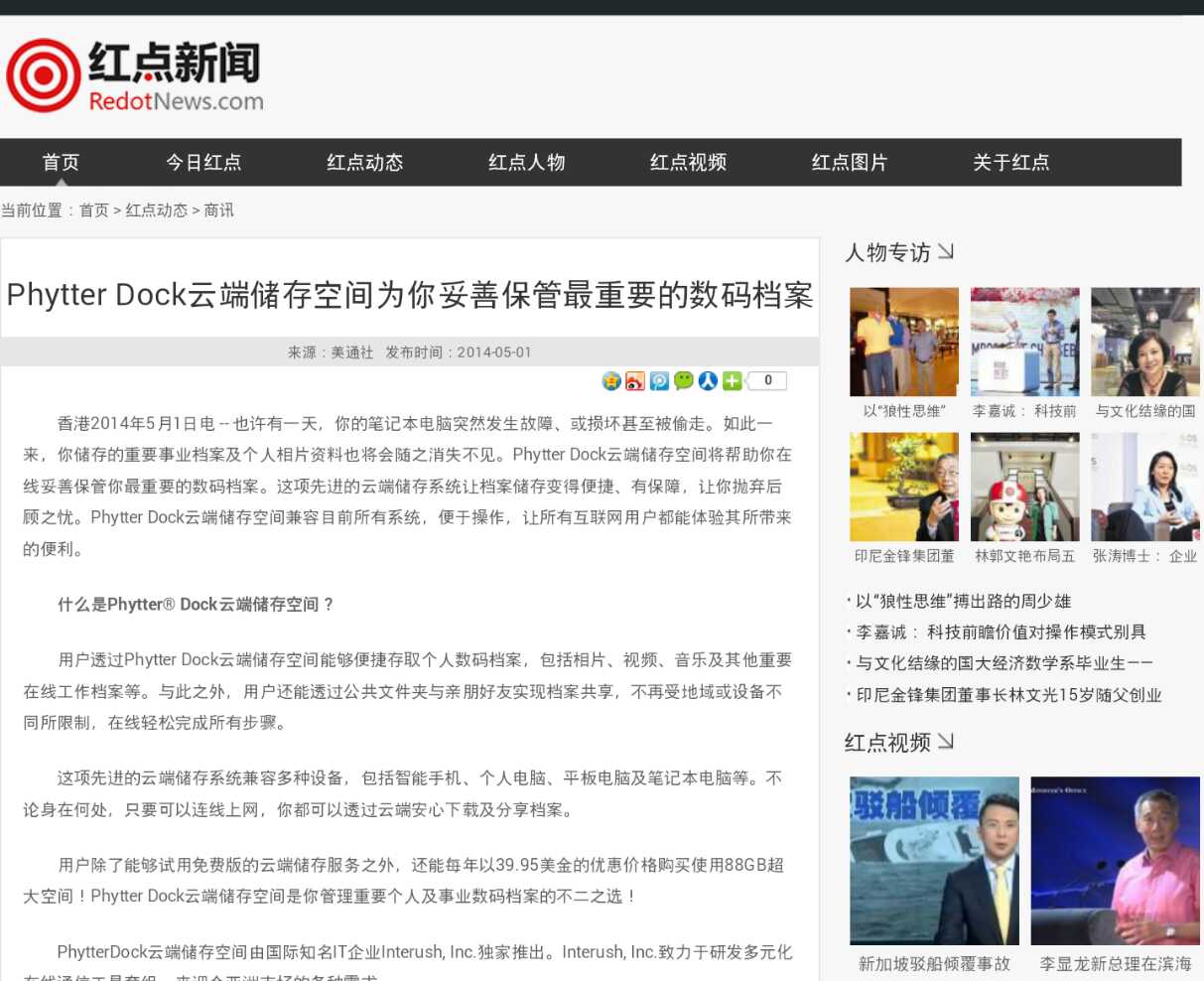The height and width of the screenshot is (981, 1204).
Task: Click caption 以“狼性思维” under photo
Action: pyautogui.click(x=904, y=411)
